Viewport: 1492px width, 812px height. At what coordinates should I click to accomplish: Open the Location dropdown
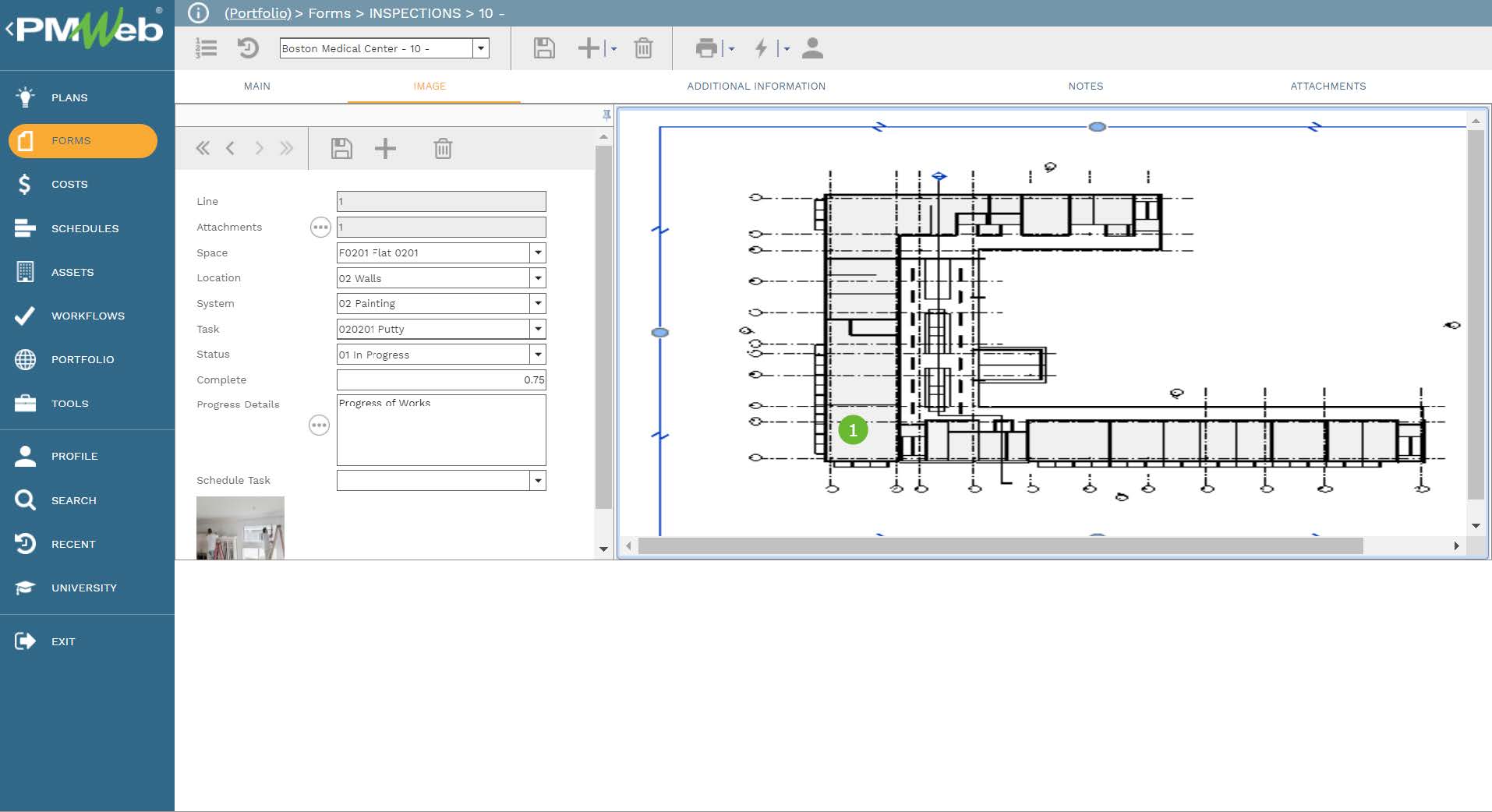538,278
